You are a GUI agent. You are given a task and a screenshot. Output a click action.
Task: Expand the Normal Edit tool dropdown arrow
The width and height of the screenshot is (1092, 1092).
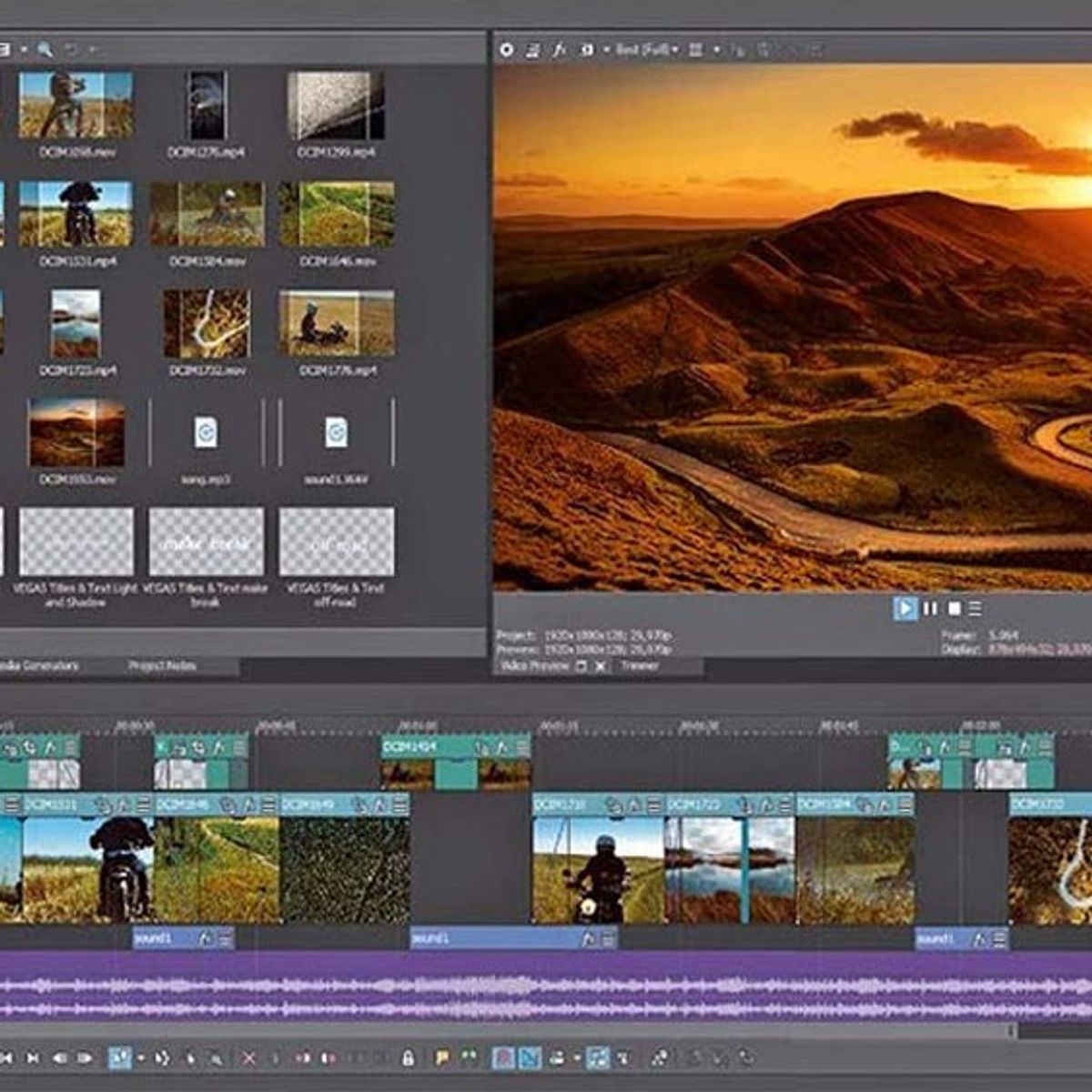click(x=141, y=1057)
